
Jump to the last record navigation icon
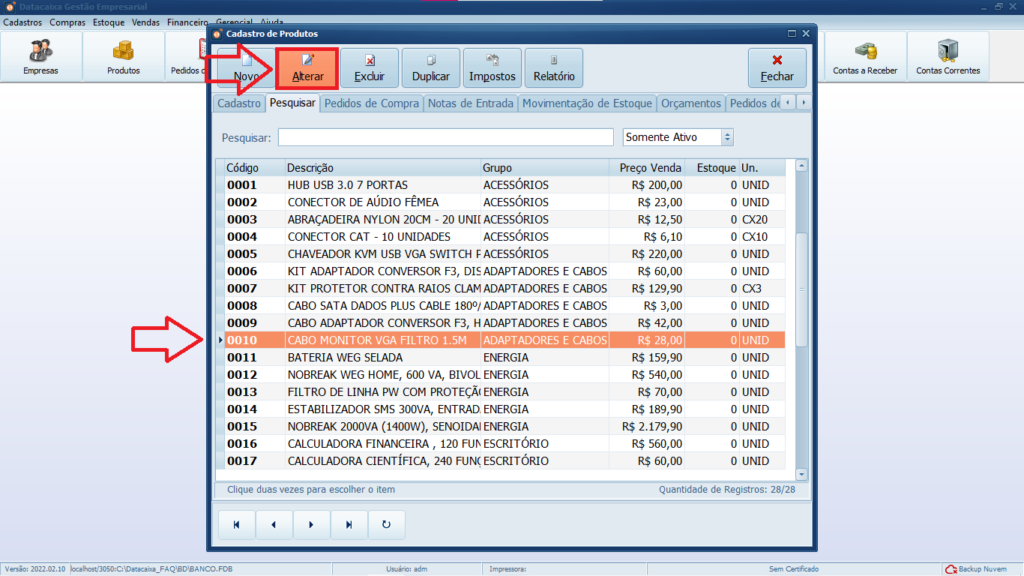348,523
